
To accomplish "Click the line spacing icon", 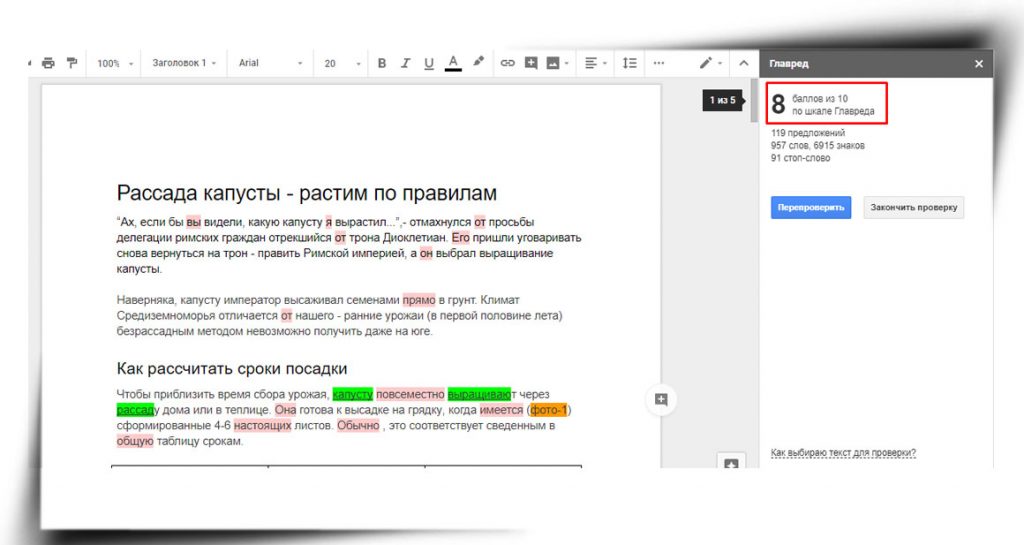I will (x=629, y=63).
